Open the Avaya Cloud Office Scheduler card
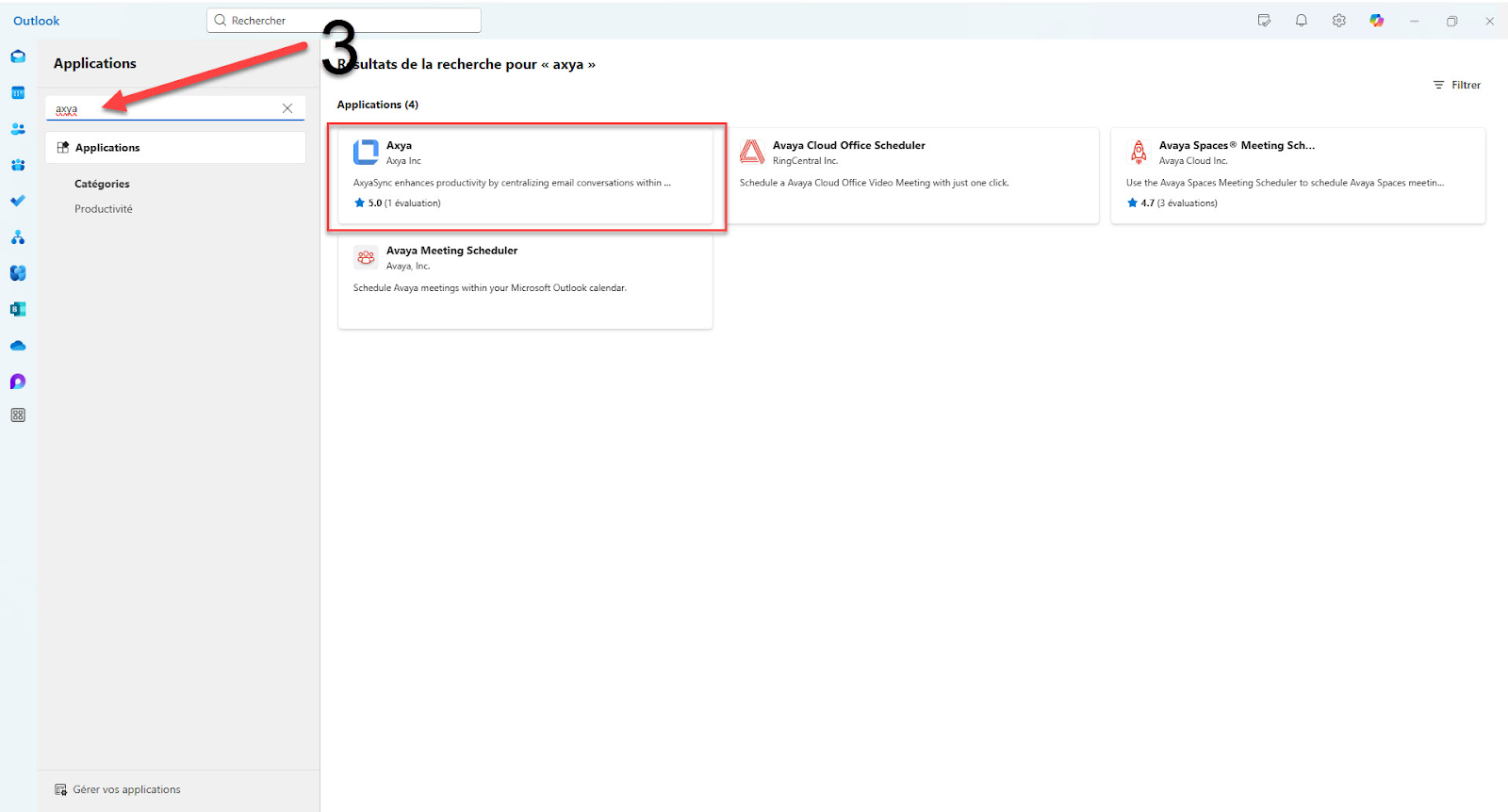The height and width of the screenshot is (812, 1508). [x=911, y=176]
